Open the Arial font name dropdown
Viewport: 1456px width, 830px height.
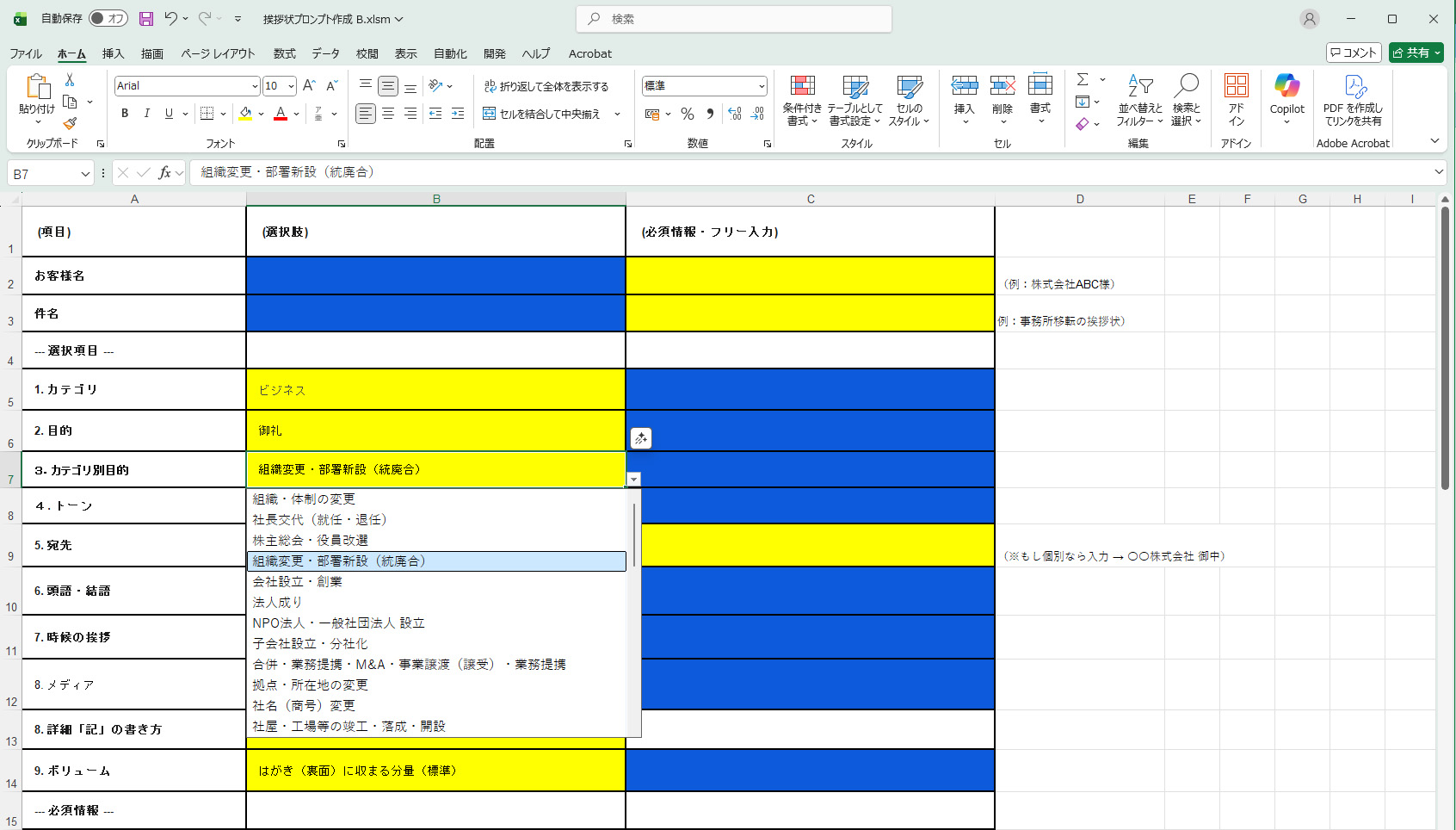tap(255, 86)
